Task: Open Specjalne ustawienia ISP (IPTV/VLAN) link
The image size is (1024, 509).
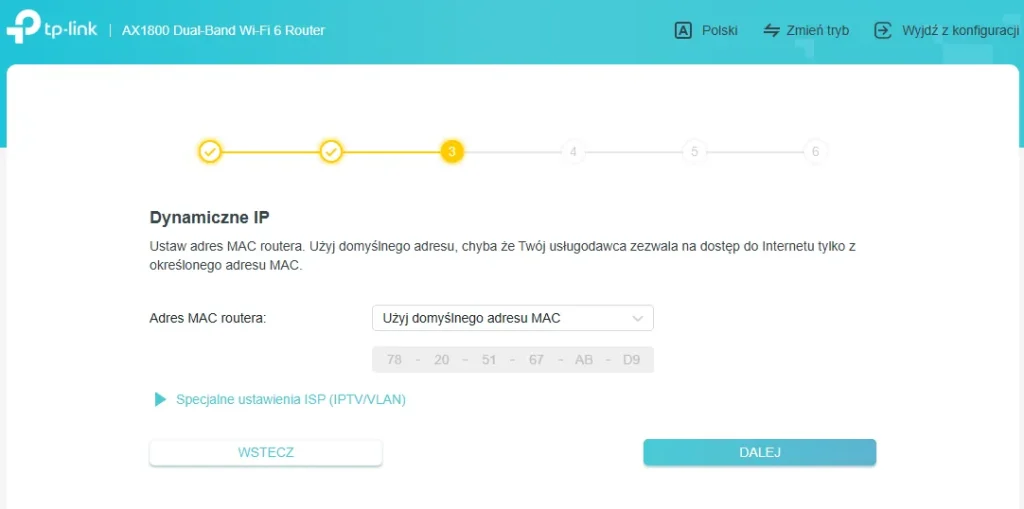Action: 291,399
